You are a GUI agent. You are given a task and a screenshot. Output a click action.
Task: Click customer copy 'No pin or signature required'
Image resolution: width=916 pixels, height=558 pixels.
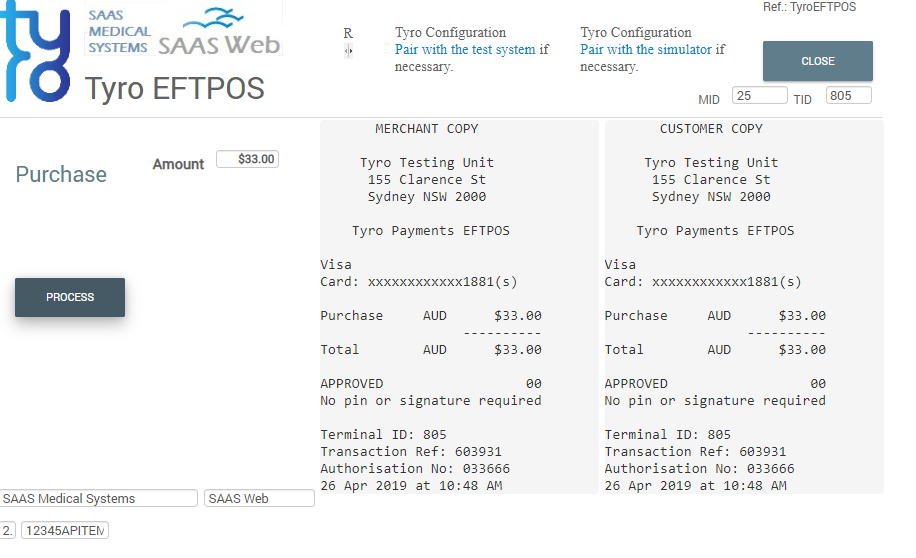pos(715,401)
